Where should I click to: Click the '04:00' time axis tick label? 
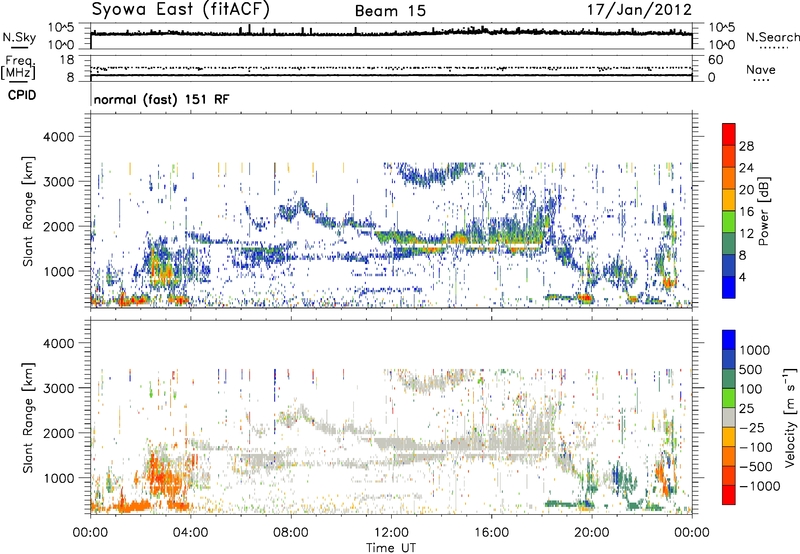coord(191,533)
